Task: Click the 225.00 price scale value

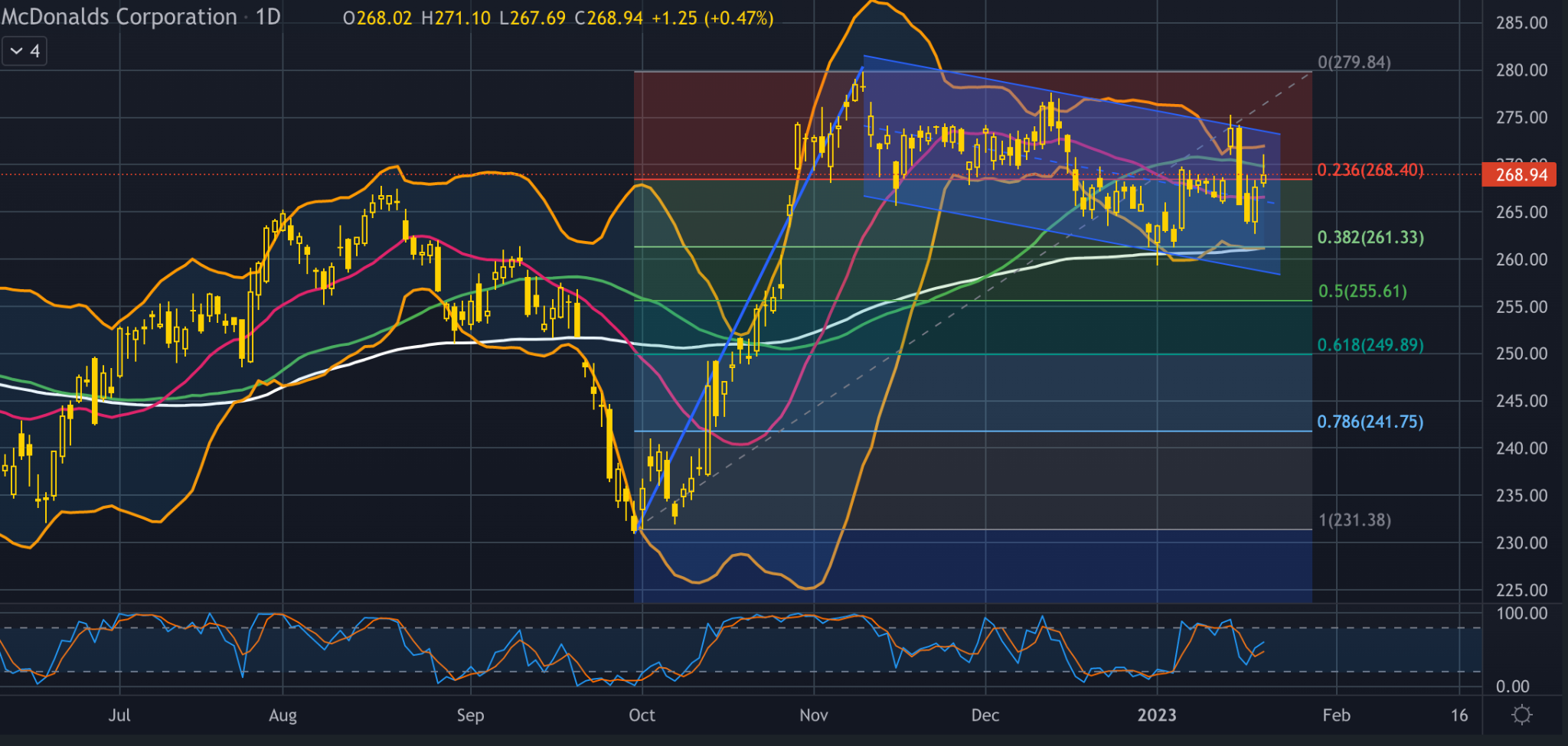Action: tap(1521, 590)
